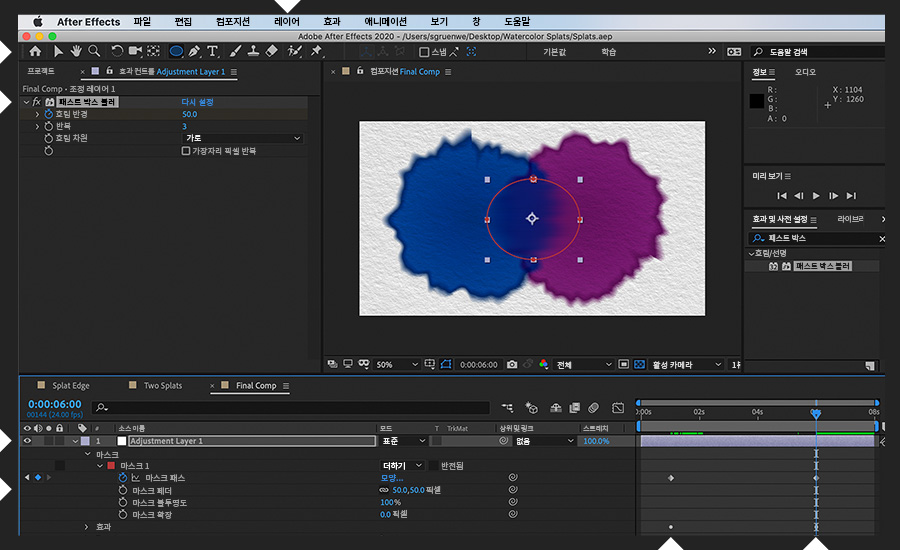Choose the Zoom magnifier tool

[x=94, y=51]
